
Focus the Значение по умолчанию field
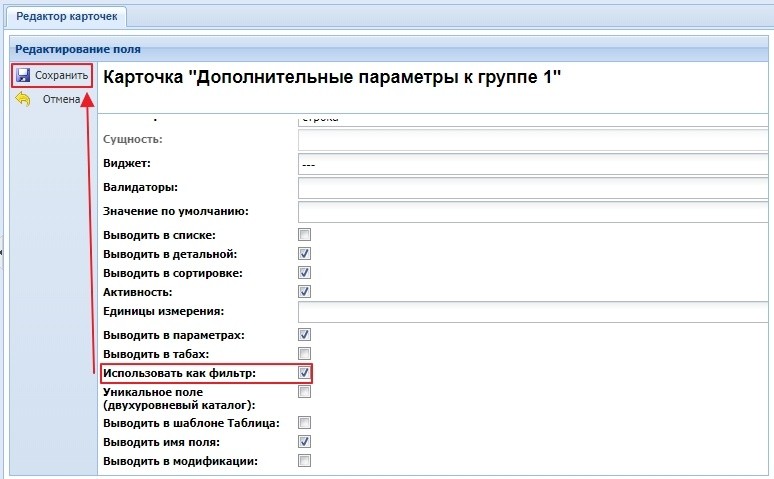click(535, 212)
